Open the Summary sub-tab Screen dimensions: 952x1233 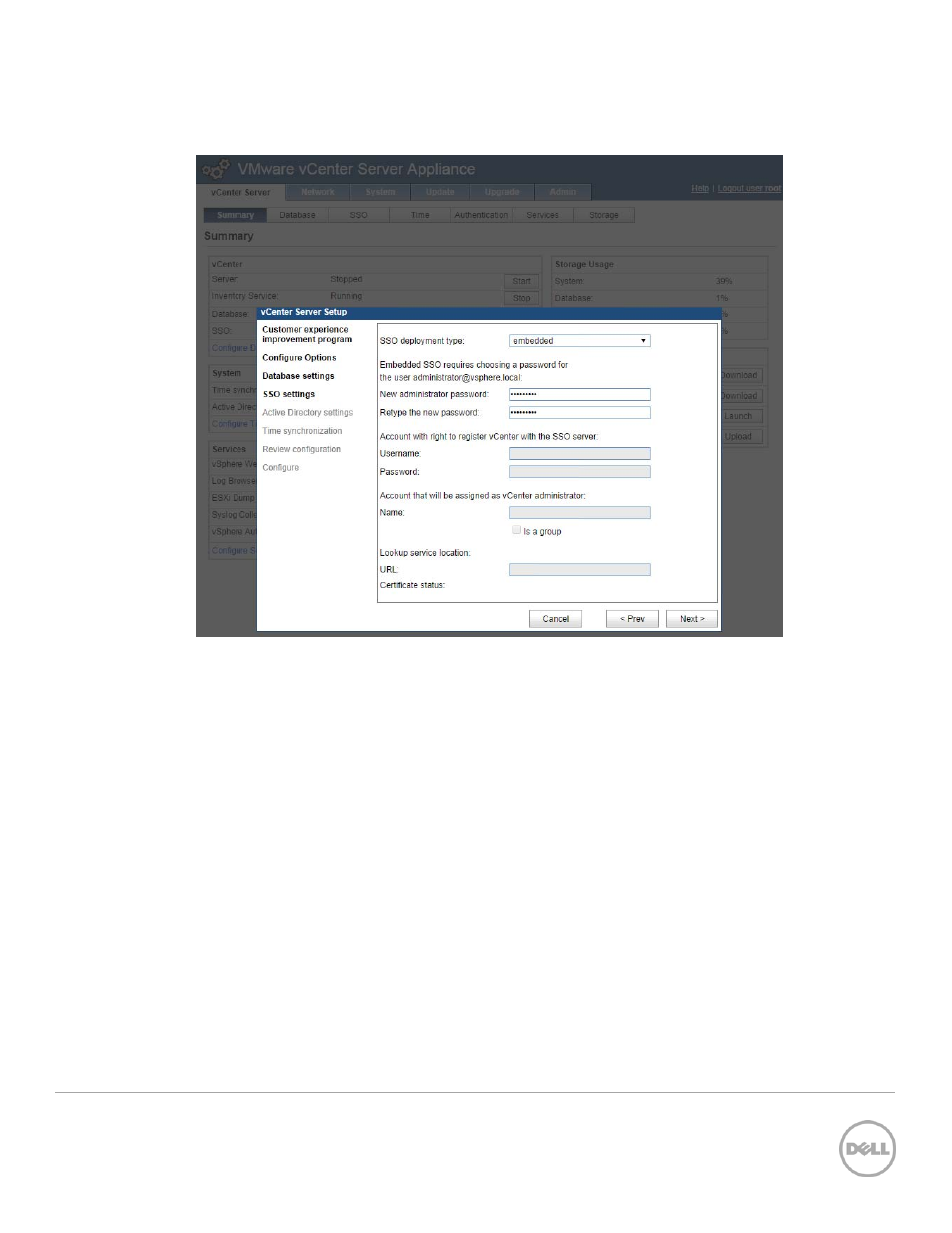click(x=236, y=215)
